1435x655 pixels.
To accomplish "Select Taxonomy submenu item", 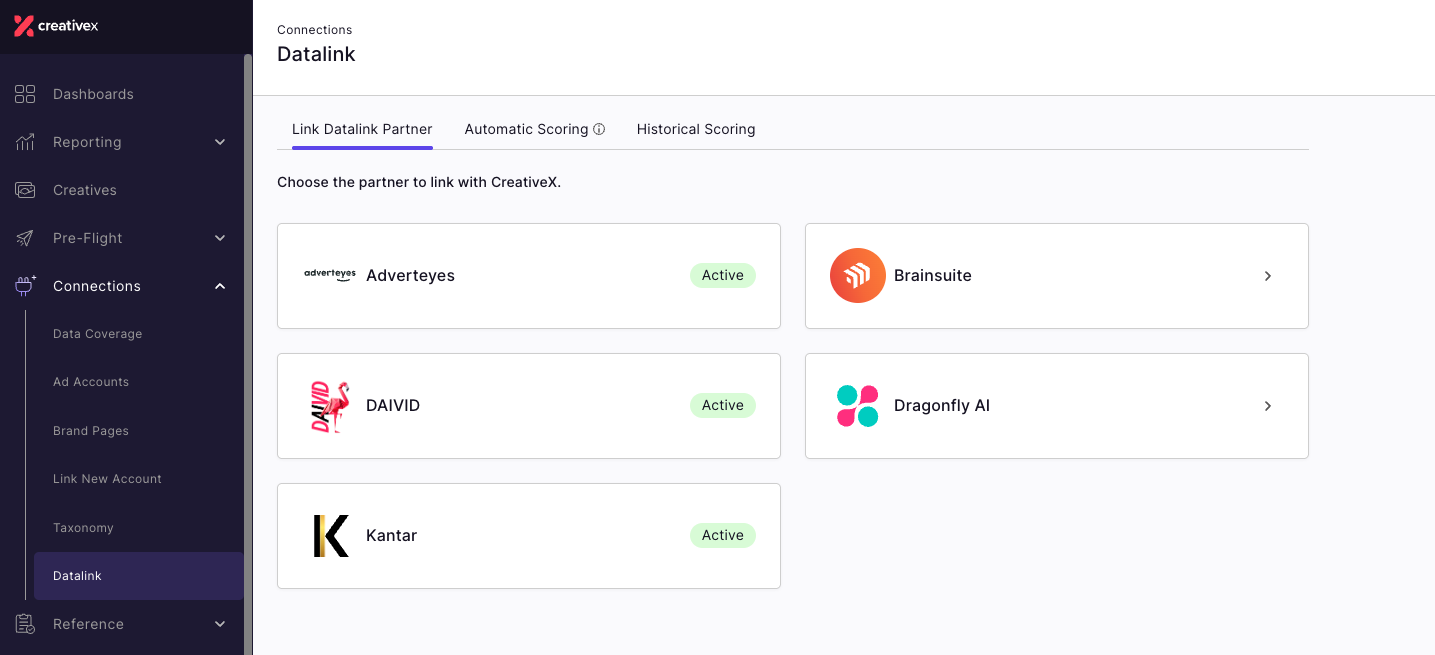I will tap(83, 528).
